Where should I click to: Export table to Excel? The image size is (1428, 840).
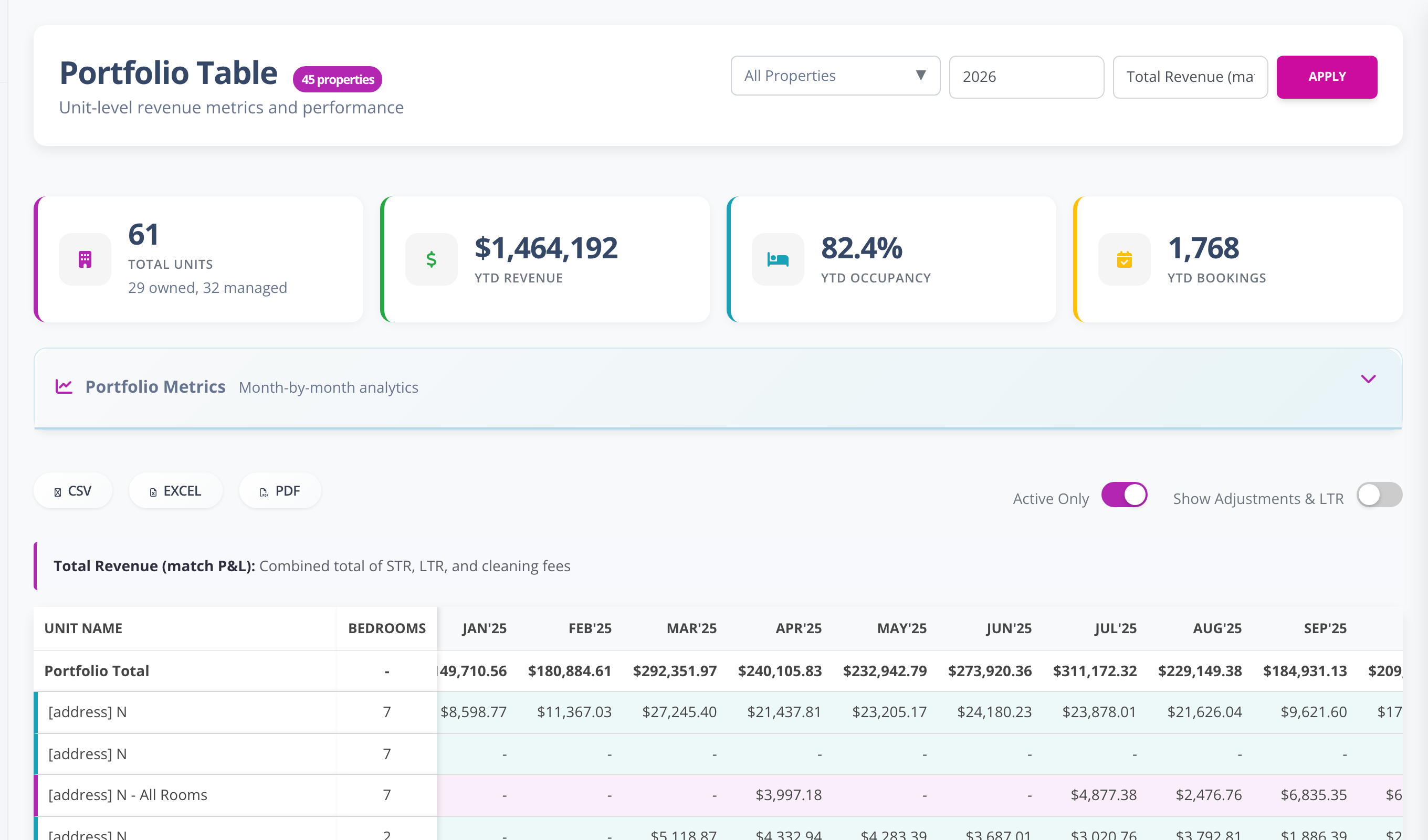pos(175,491)
